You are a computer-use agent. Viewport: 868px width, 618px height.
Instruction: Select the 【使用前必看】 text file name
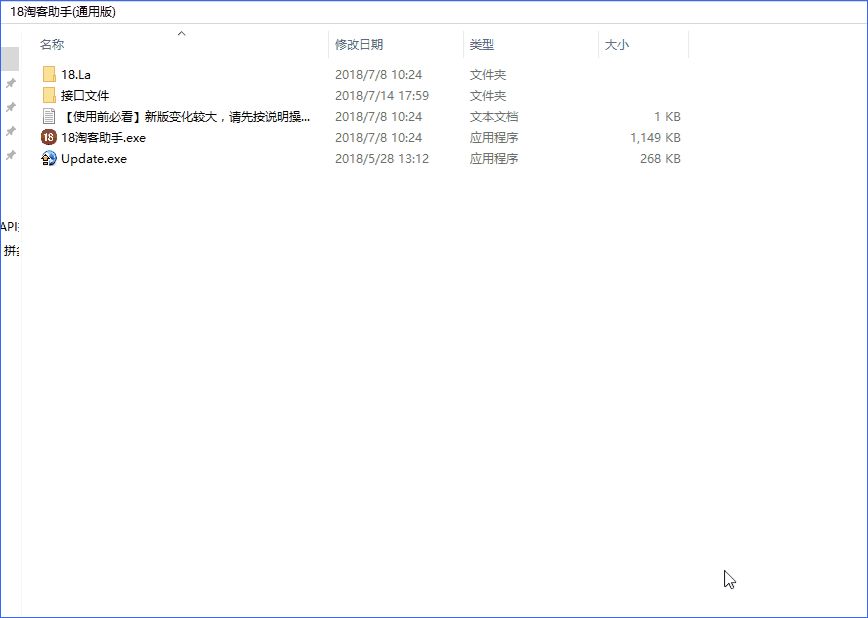coord(185,117)
